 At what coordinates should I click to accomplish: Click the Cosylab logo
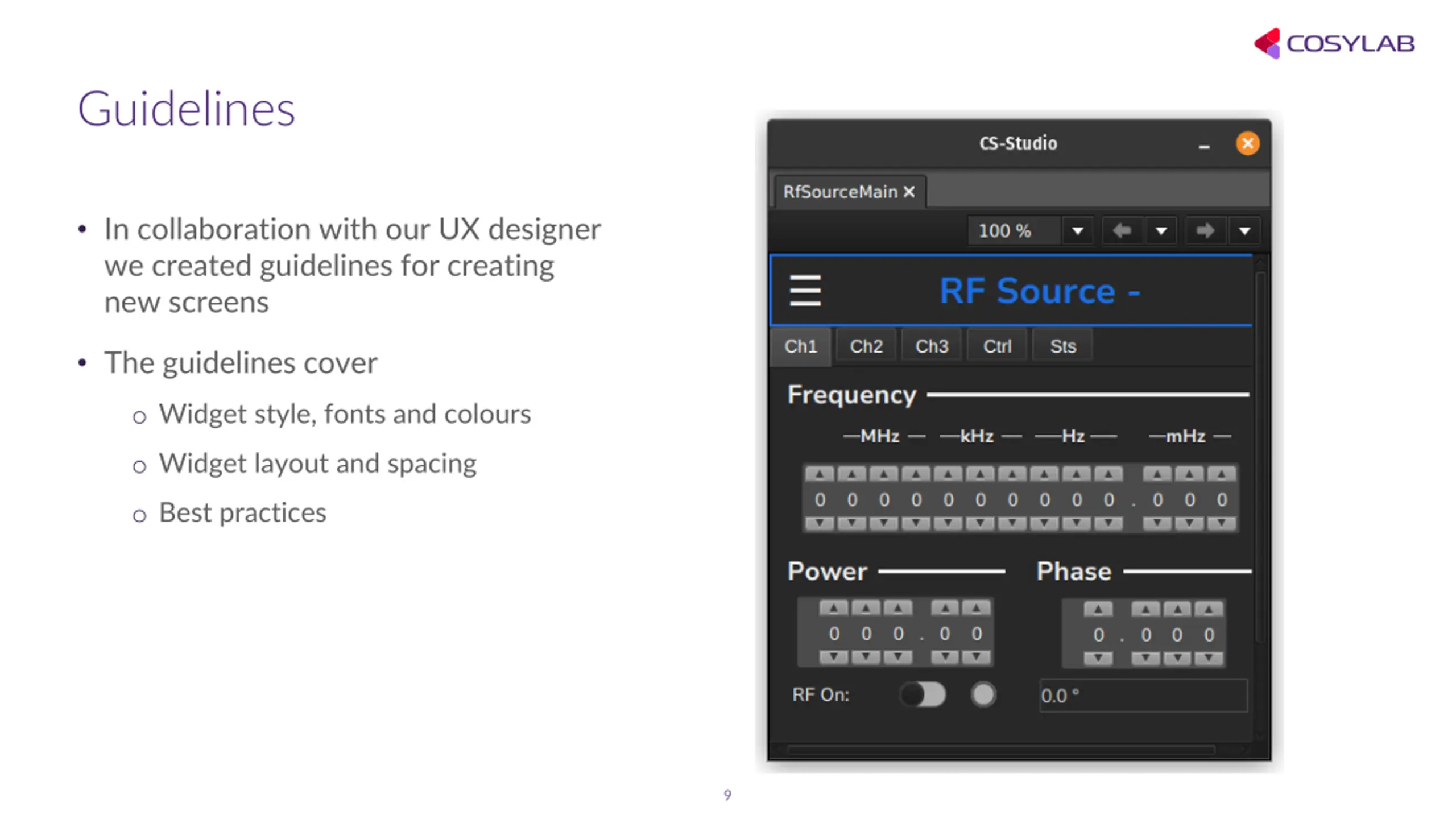pos(1334,43)
